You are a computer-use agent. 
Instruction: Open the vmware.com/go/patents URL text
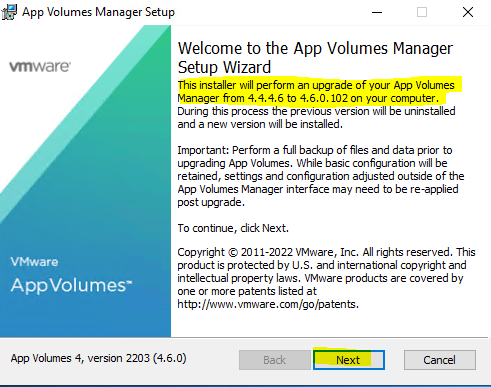(x=268, y=304)
